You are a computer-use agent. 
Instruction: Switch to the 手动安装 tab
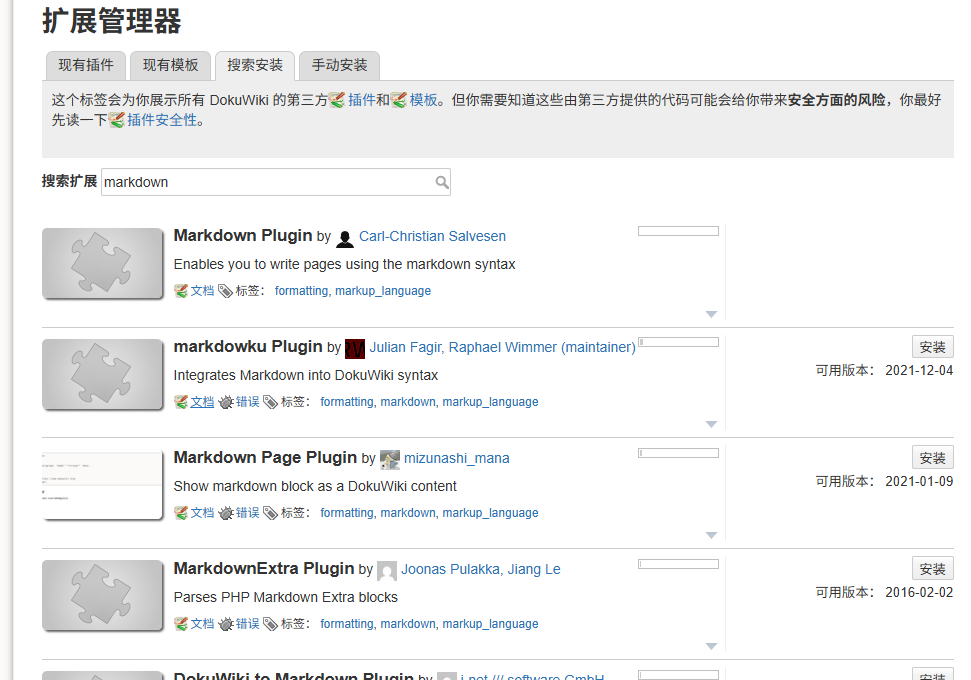(339, 66)
